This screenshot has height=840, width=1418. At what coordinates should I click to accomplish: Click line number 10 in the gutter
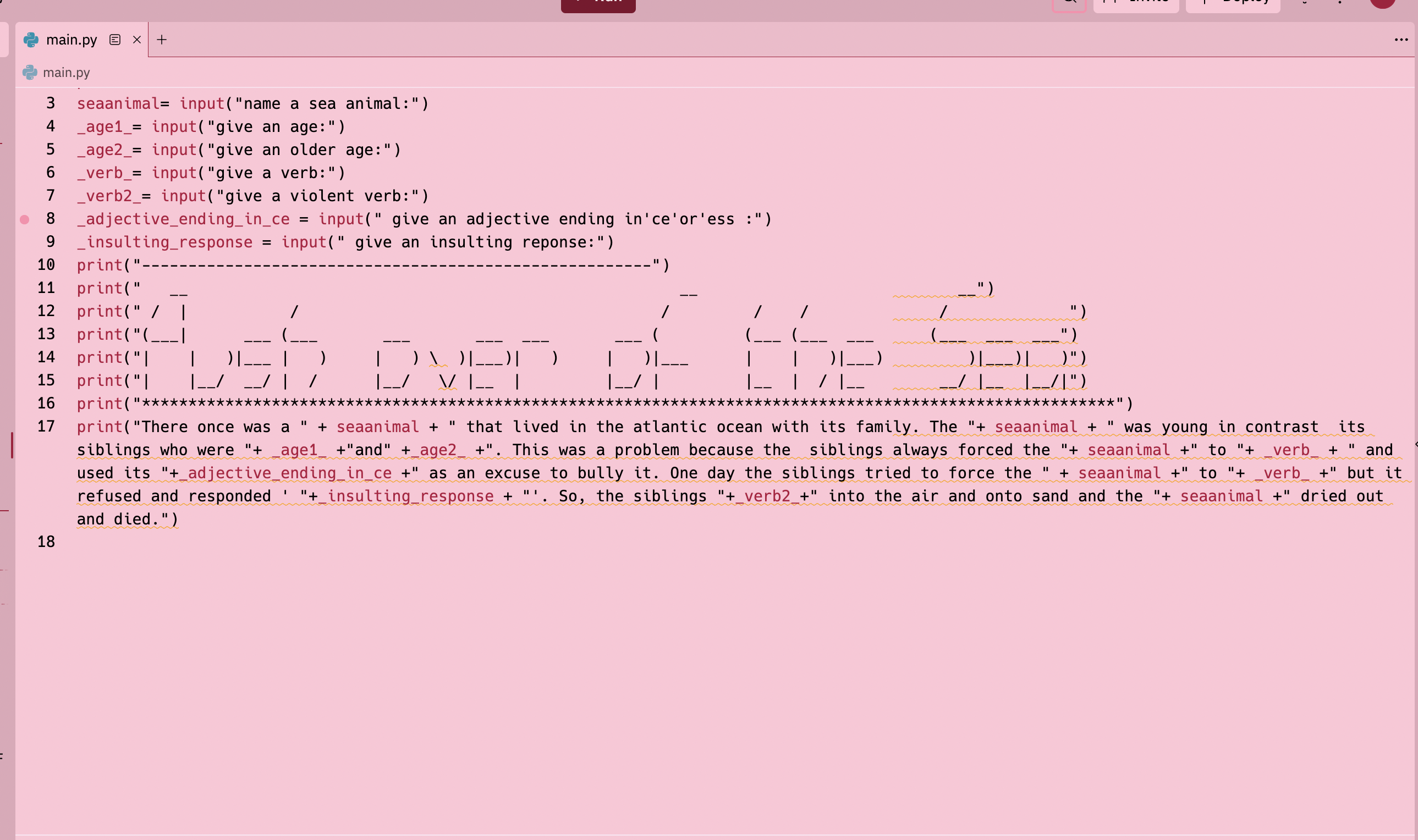click(46, 265)
